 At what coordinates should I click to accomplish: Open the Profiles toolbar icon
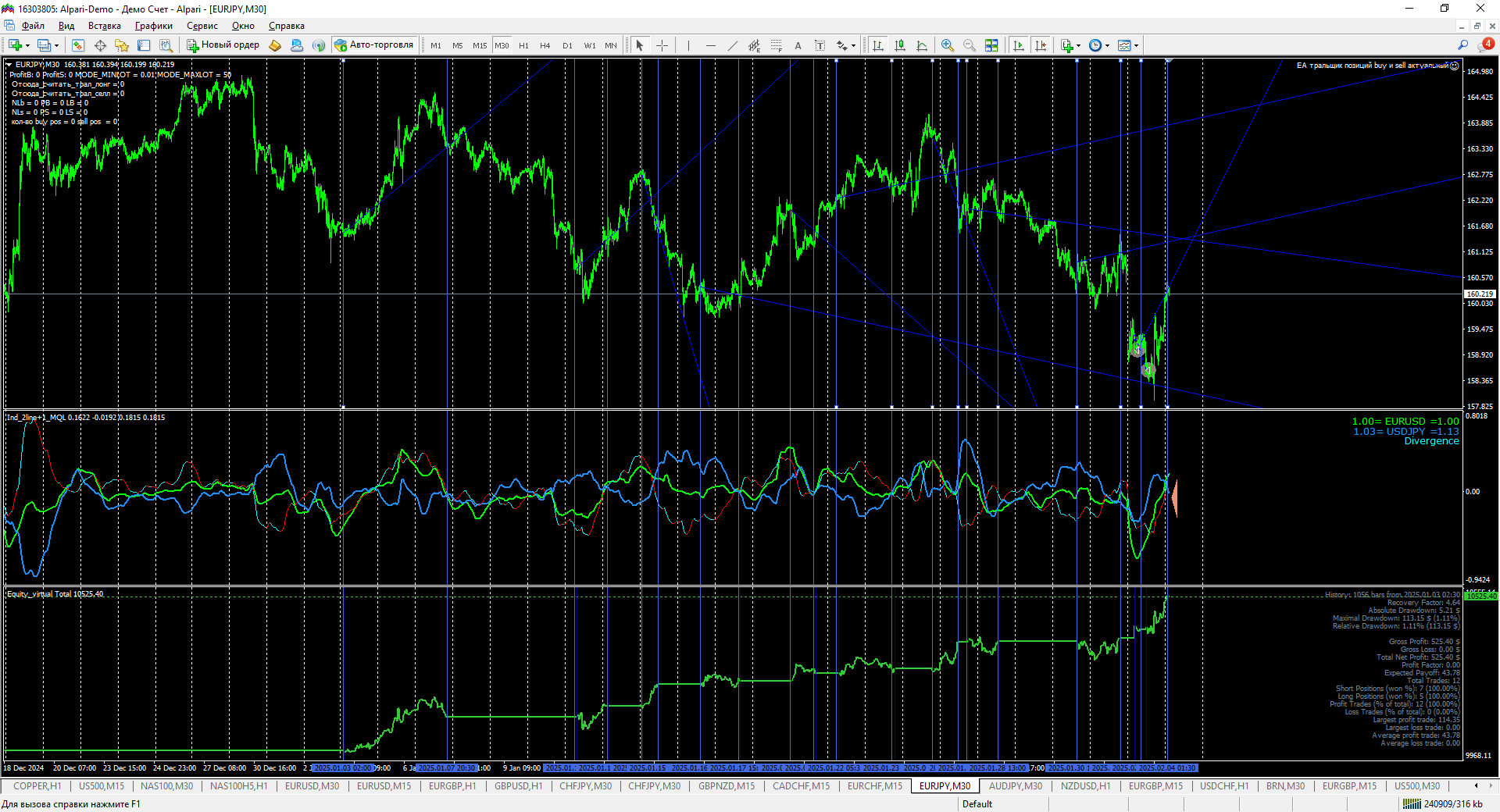point(44,45)
